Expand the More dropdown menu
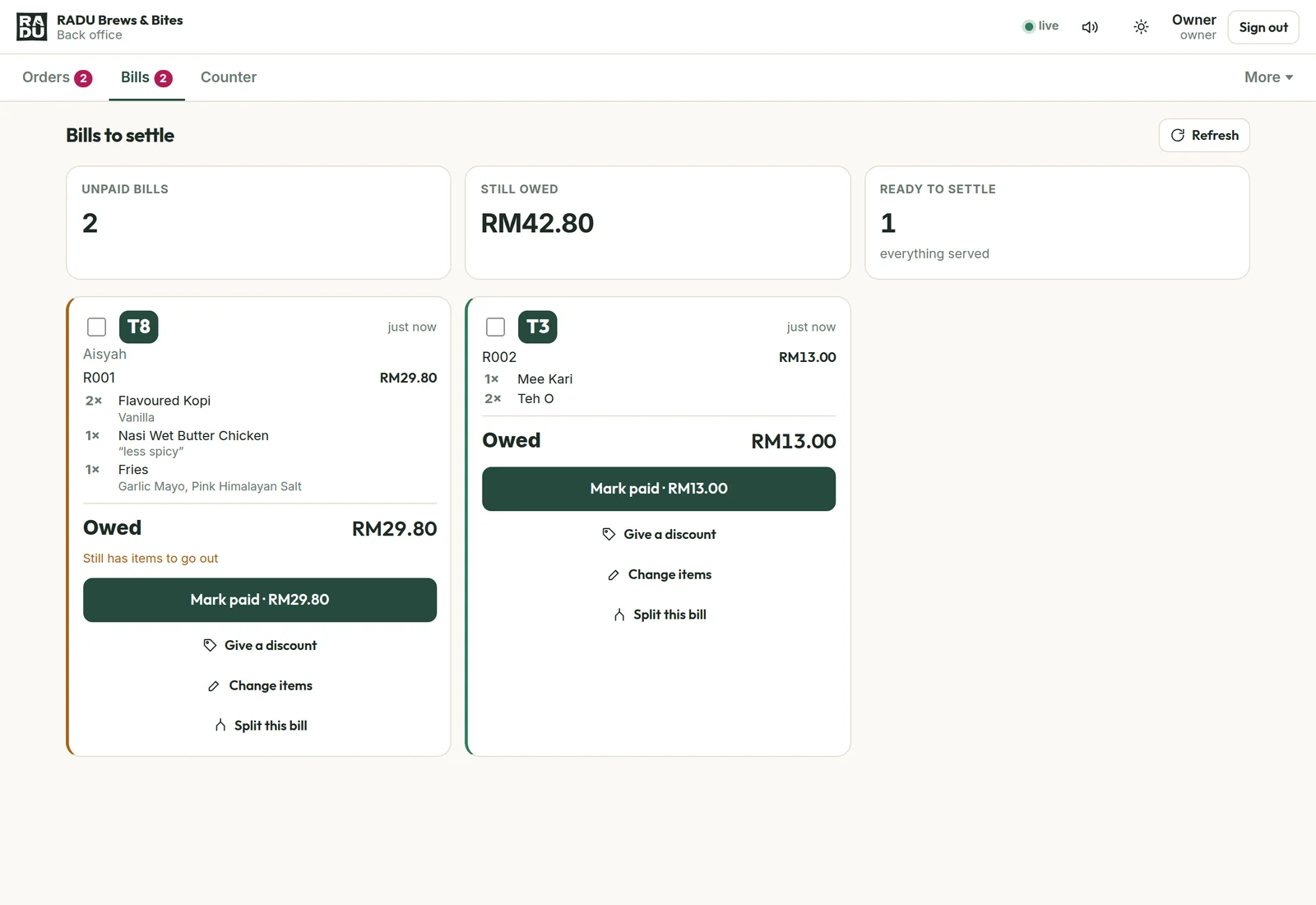Viewport: 1316px width, 905px height. pyautogui.click(x=1268, y=77)
